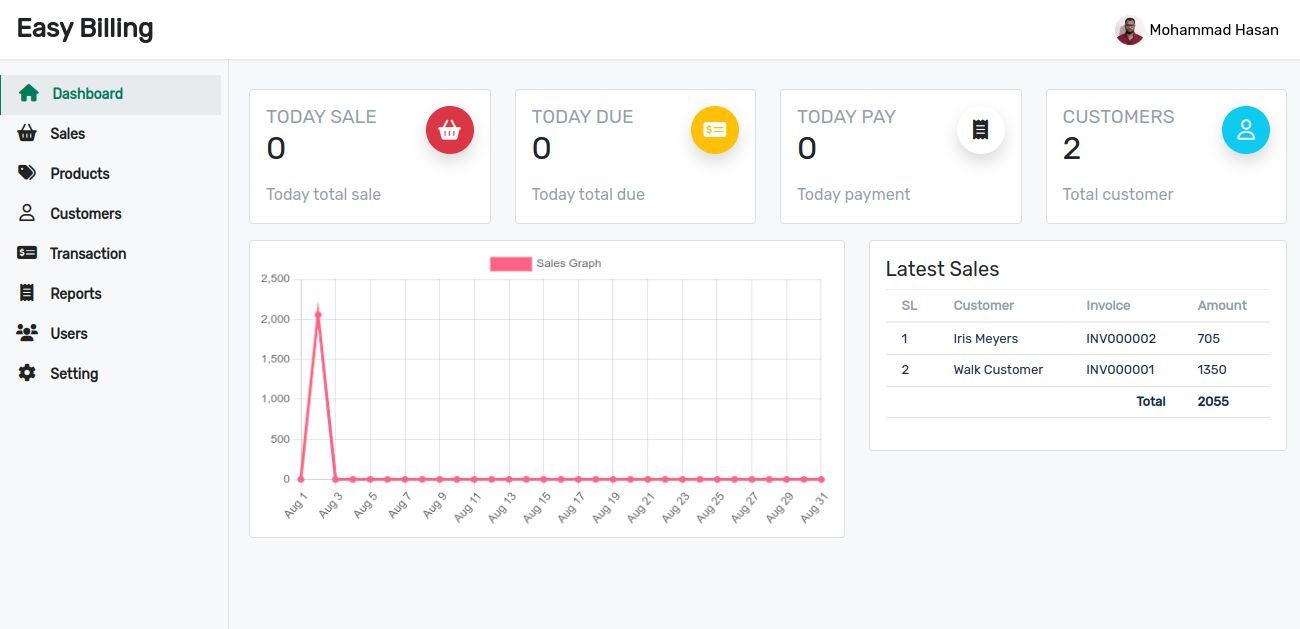
Task: Click the Reports receipt icon in sidebar
Action: [x=27, y=293]
